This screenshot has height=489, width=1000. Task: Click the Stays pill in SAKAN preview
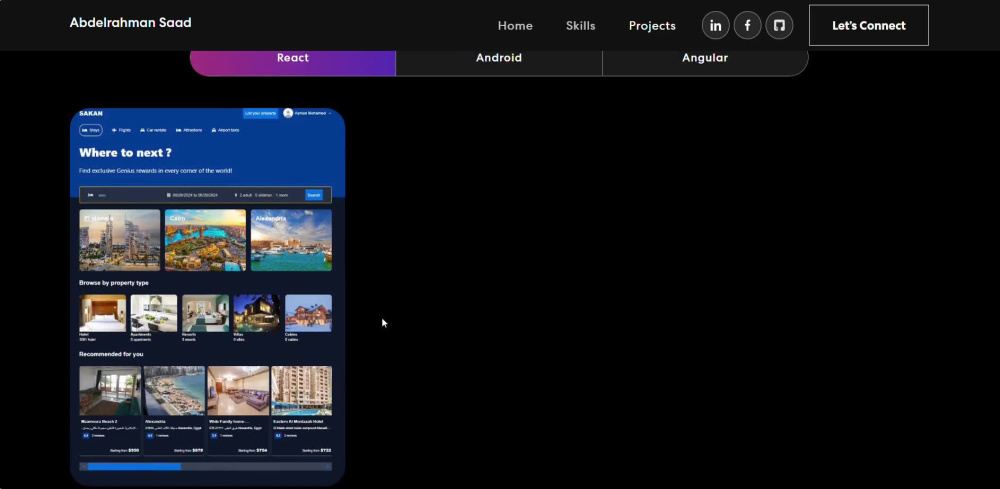91,130
